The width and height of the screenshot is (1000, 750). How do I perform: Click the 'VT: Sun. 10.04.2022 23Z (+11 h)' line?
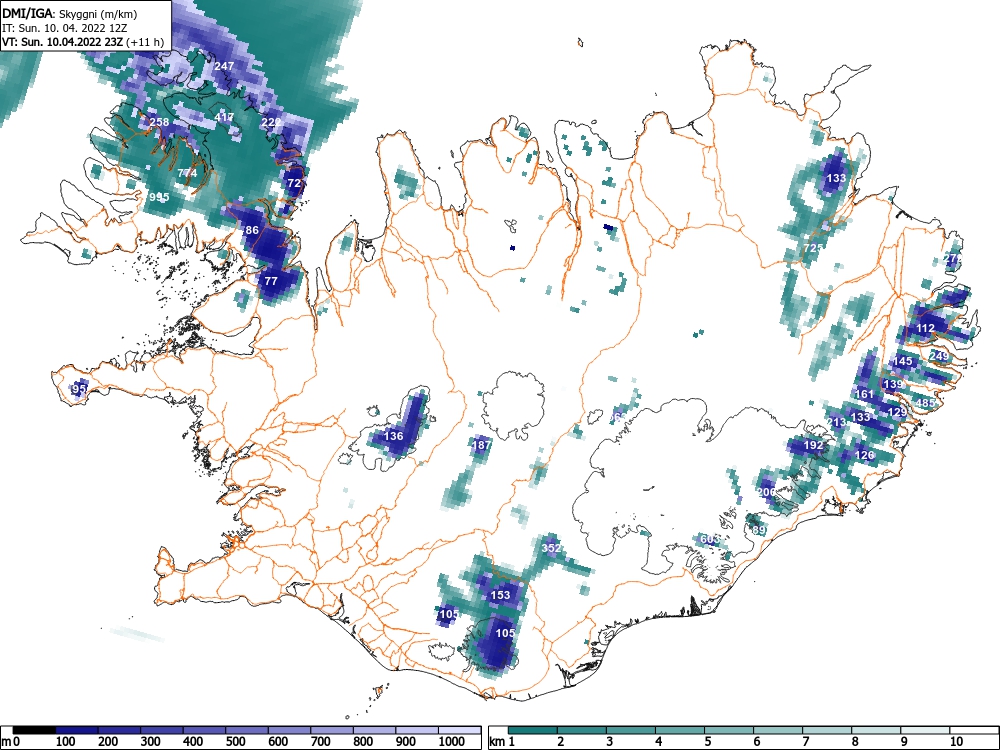[x=83, y=42]
